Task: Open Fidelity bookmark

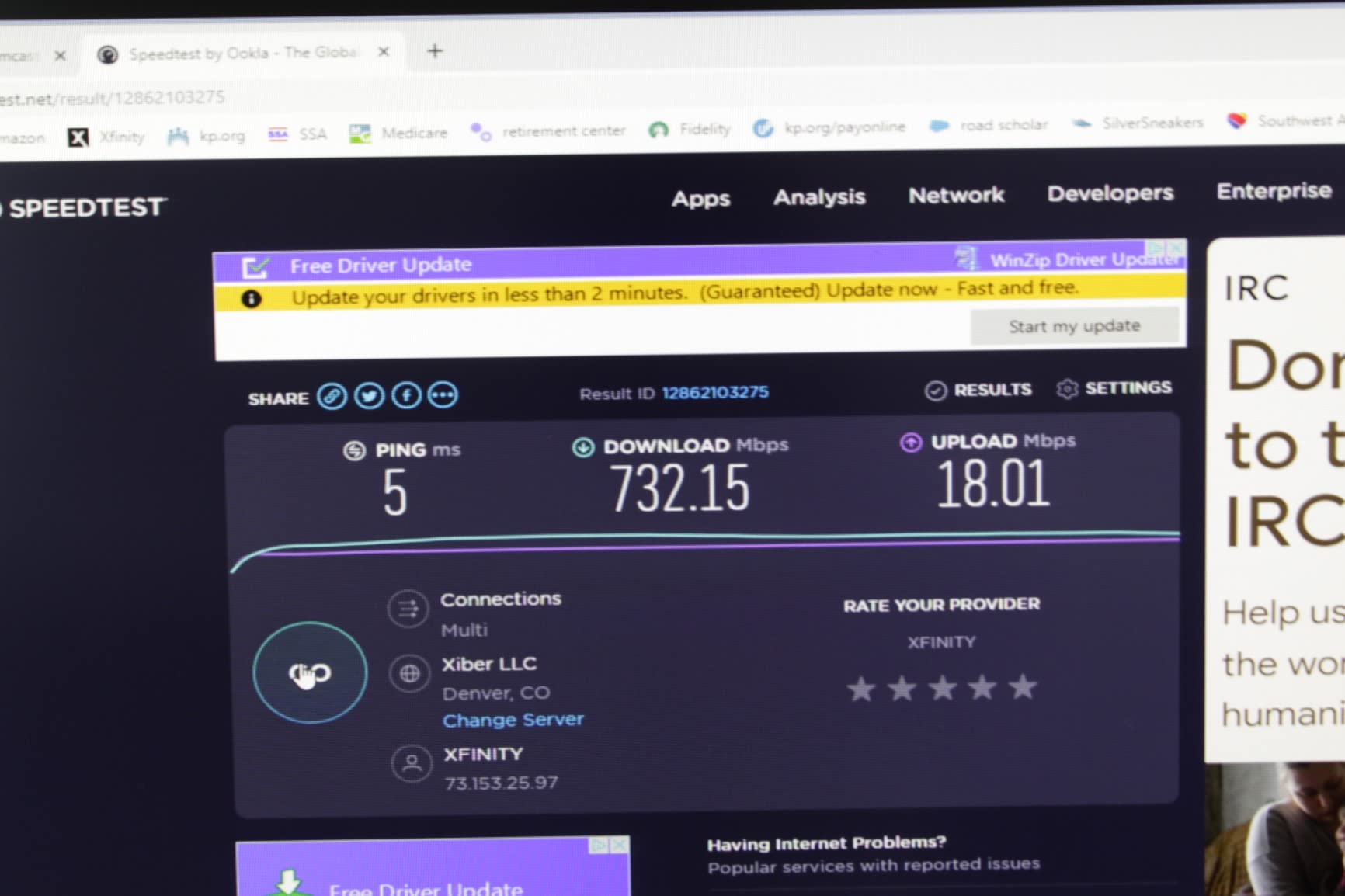Action: tap(690, 129)
